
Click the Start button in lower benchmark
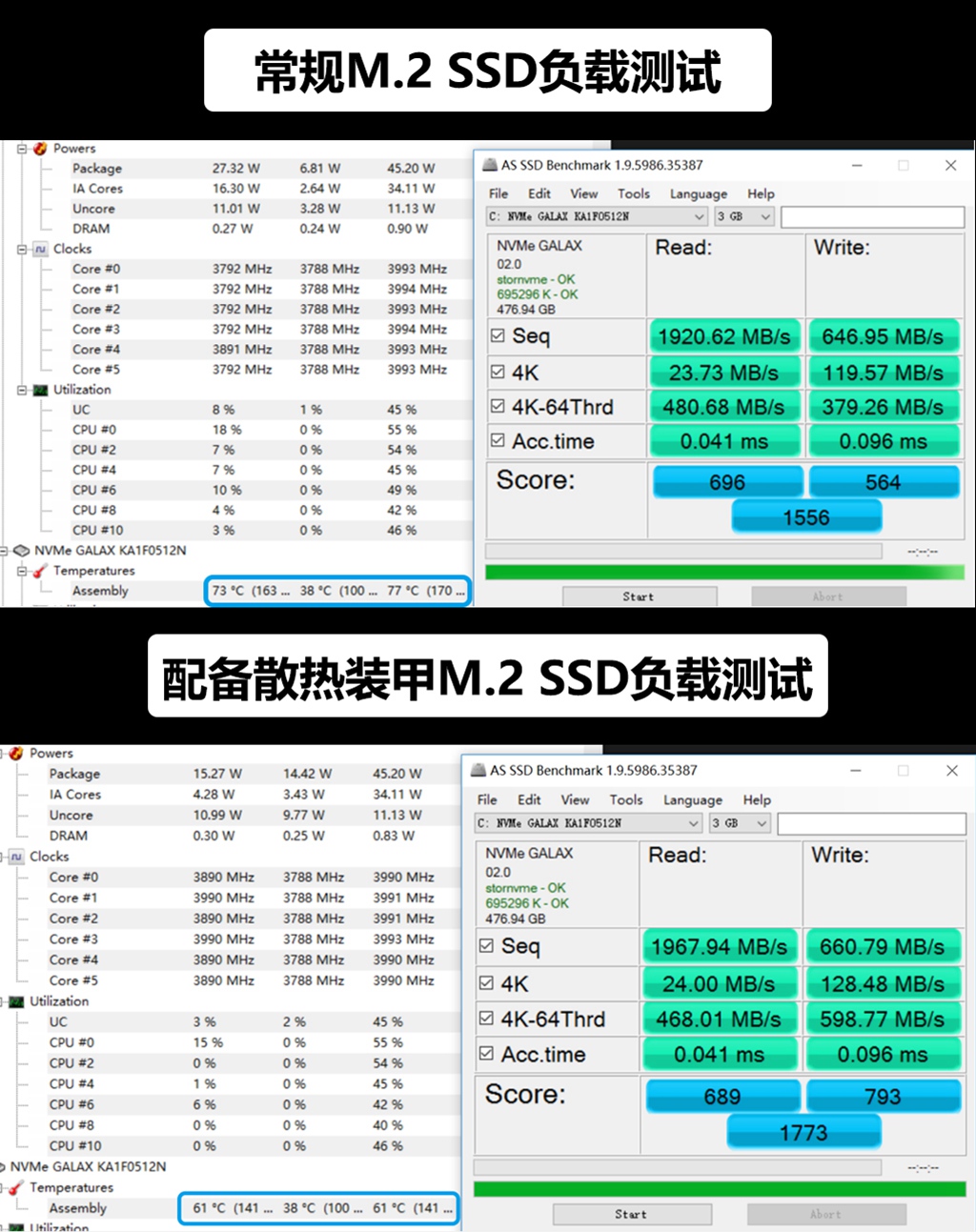pos(632,1215)
